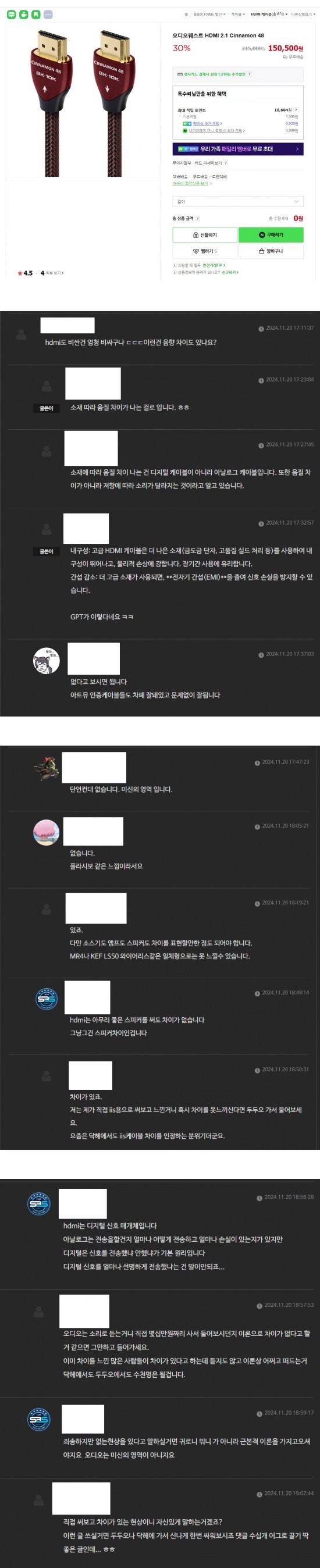Click the question mark beside 총 상품 금액
This screenshot has height=1568, width=320.
click(198, 219)
